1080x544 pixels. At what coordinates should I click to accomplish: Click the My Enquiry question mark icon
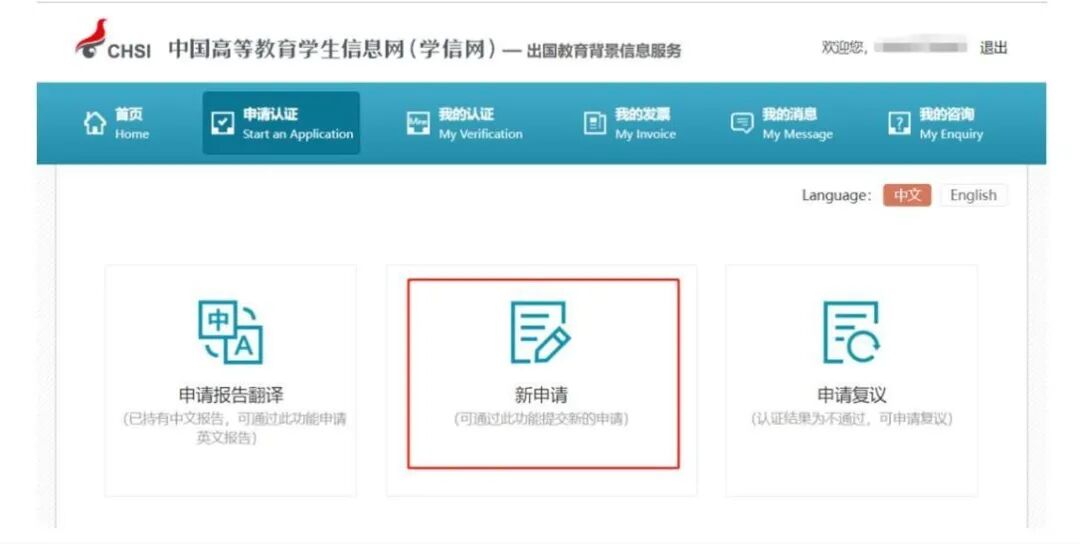[899, 124]
